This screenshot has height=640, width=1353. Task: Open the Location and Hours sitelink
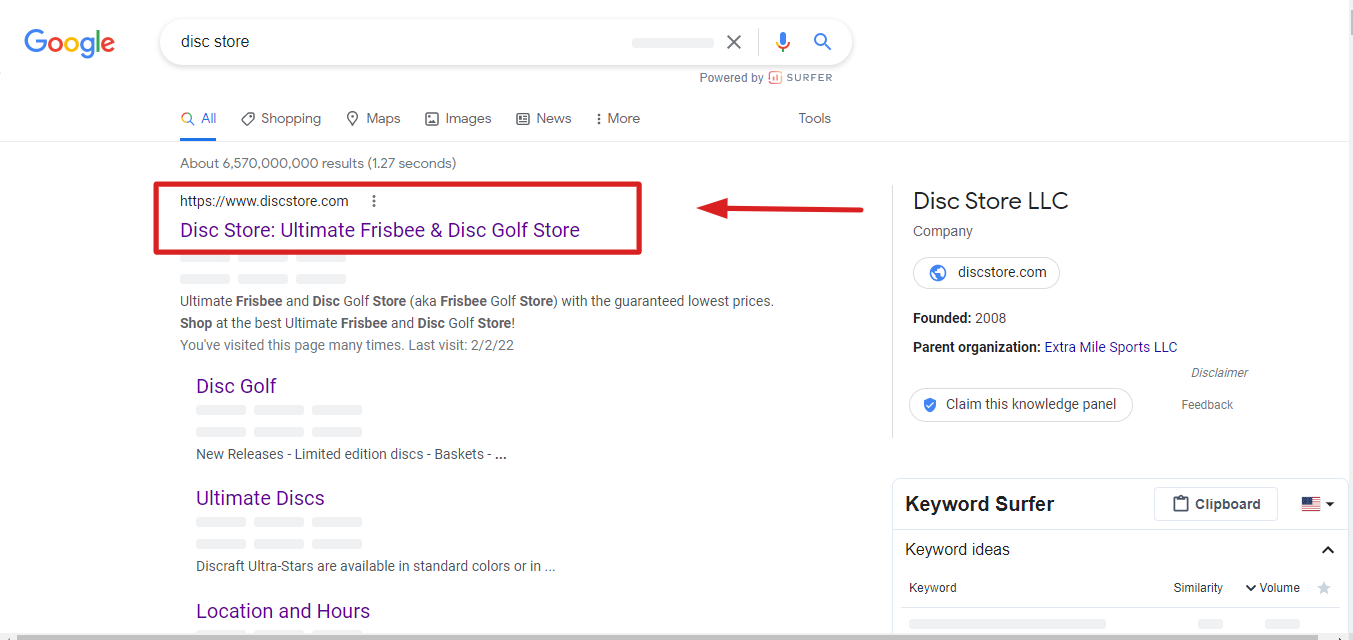pyautogui.click(x=283, y=611)
